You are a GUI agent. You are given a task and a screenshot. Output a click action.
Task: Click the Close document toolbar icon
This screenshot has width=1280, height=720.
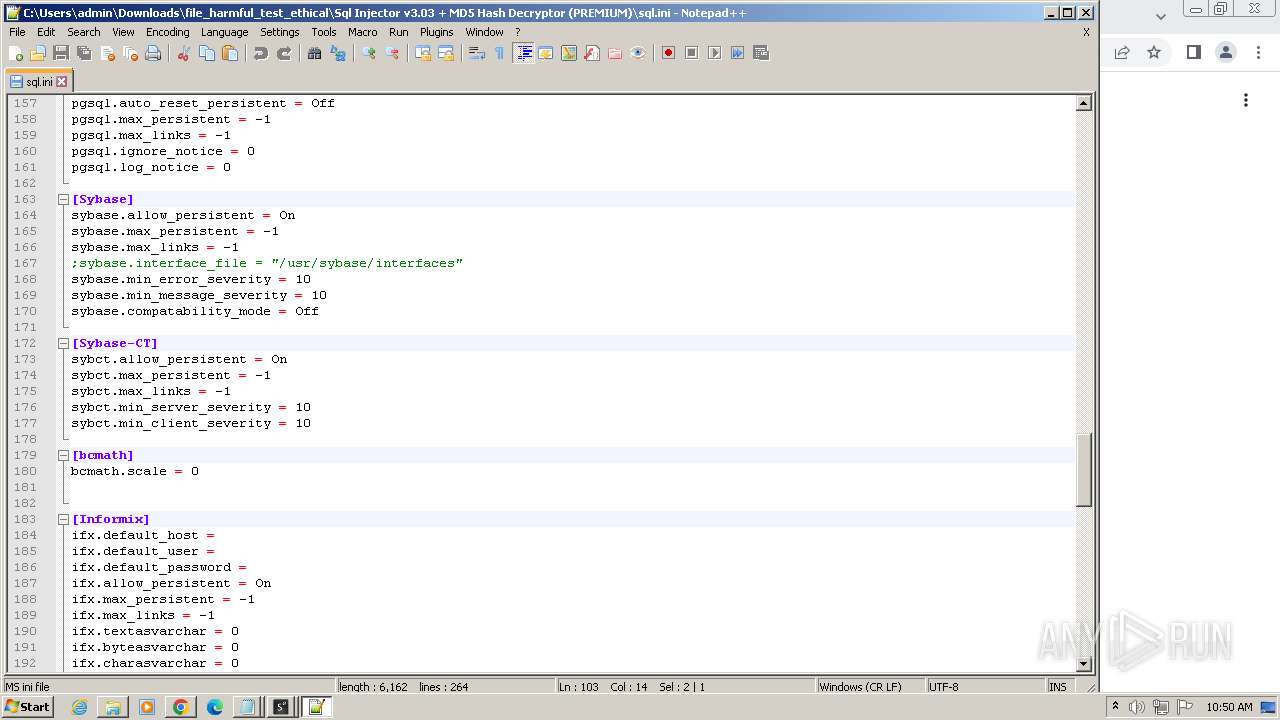107,53
